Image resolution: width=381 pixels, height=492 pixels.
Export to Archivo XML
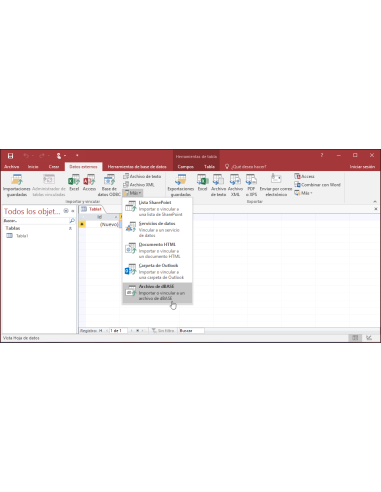pos(235,185)
